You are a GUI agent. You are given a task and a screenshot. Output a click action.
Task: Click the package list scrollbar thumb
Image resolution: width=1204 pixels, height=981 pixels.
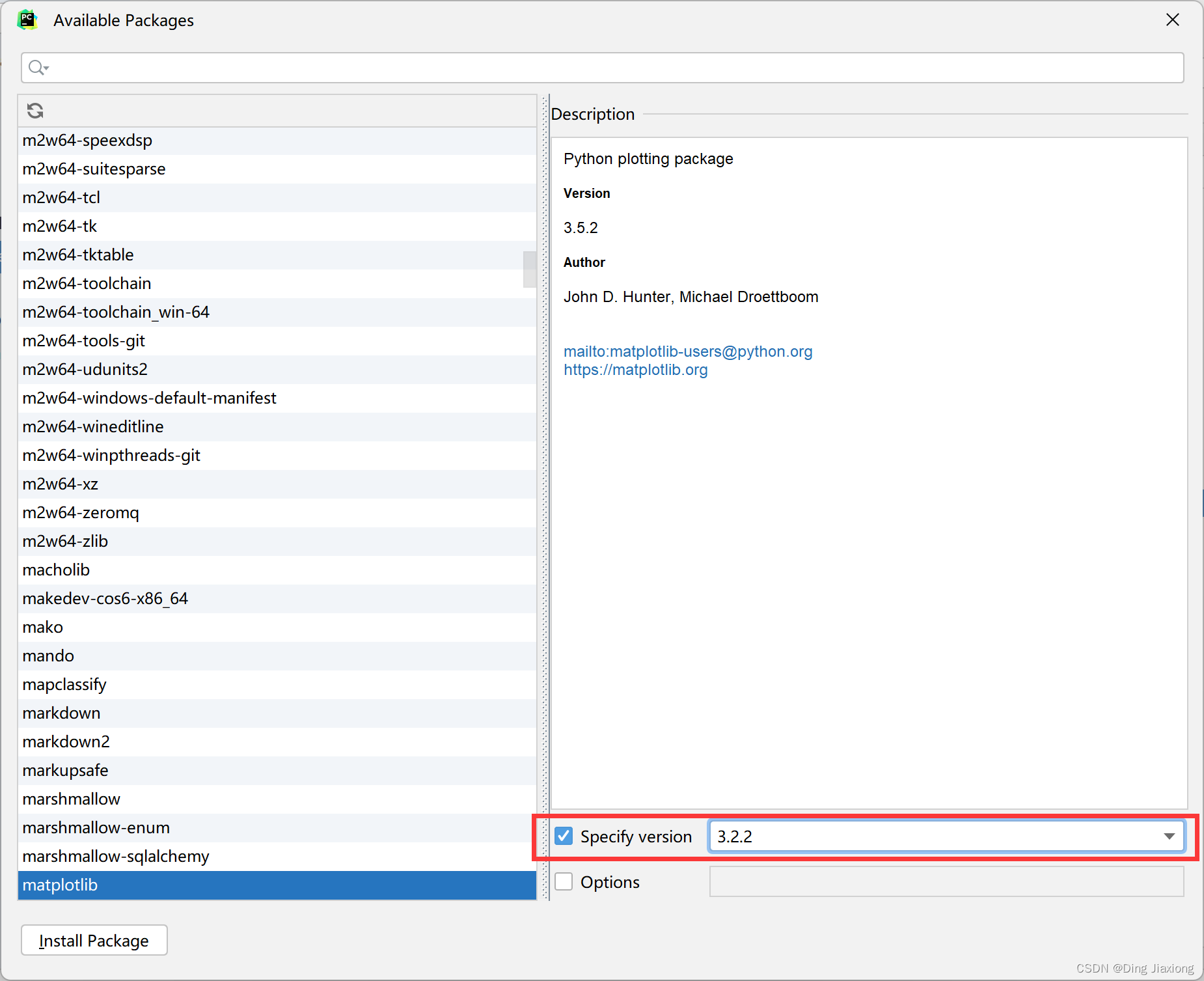point(530,269)
